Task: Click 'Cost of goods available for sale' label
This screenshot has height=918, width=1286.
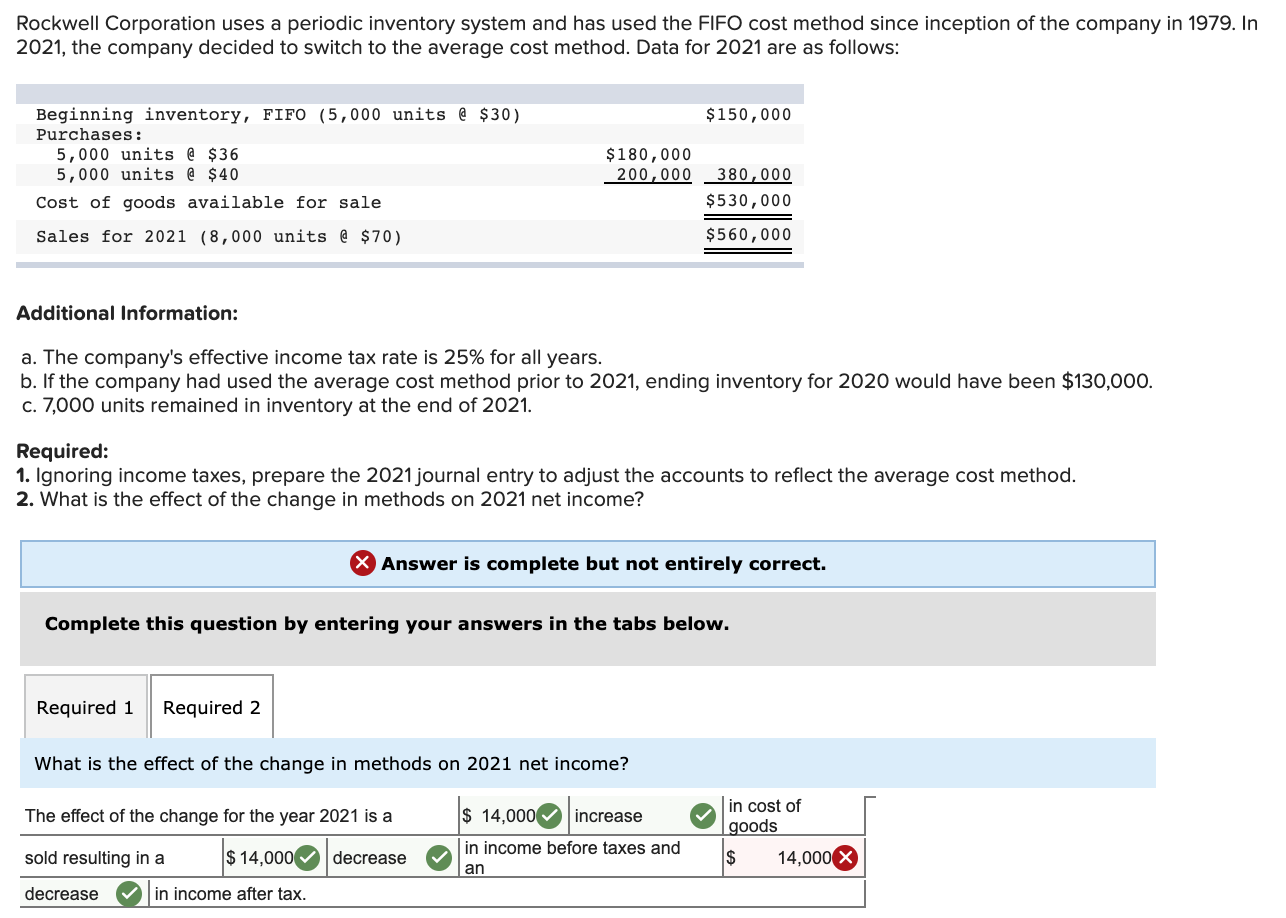Action: click(208, 202)
